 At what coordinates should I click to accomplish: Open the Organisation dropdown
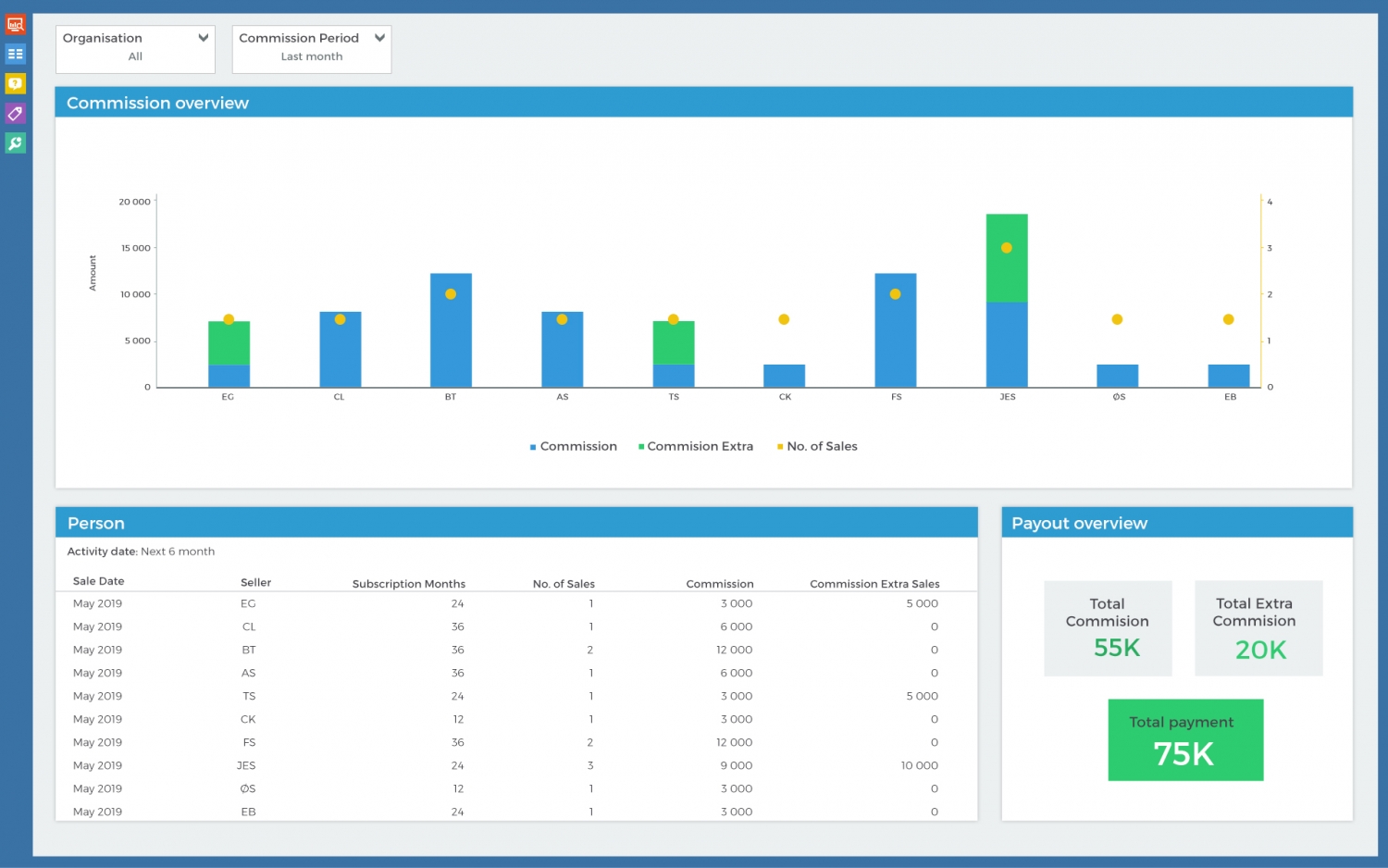(x=135, y=46)
